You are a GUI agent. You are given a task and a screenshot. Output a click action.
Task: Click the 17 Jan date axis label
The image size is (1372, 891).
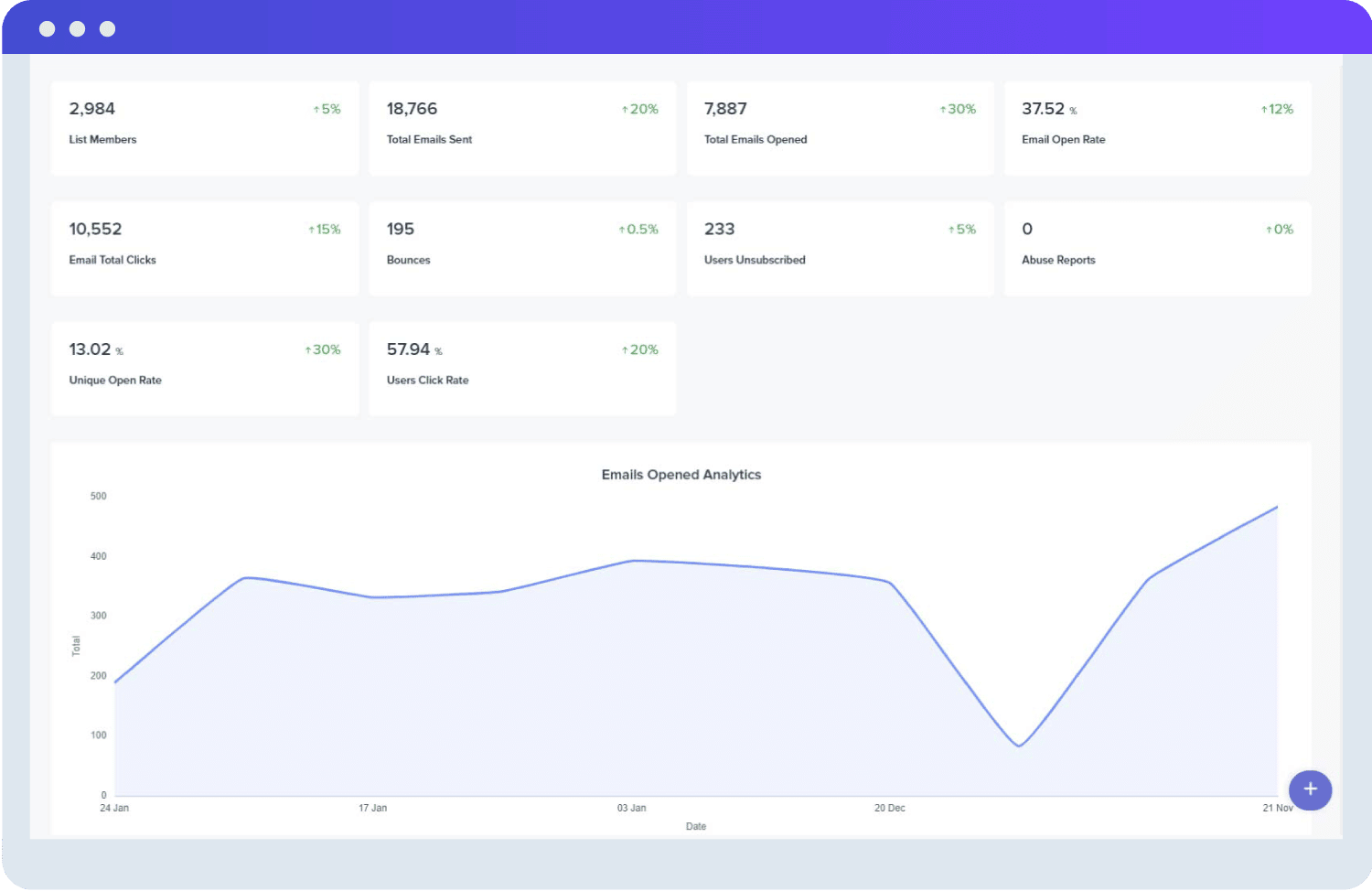point(372,808)
